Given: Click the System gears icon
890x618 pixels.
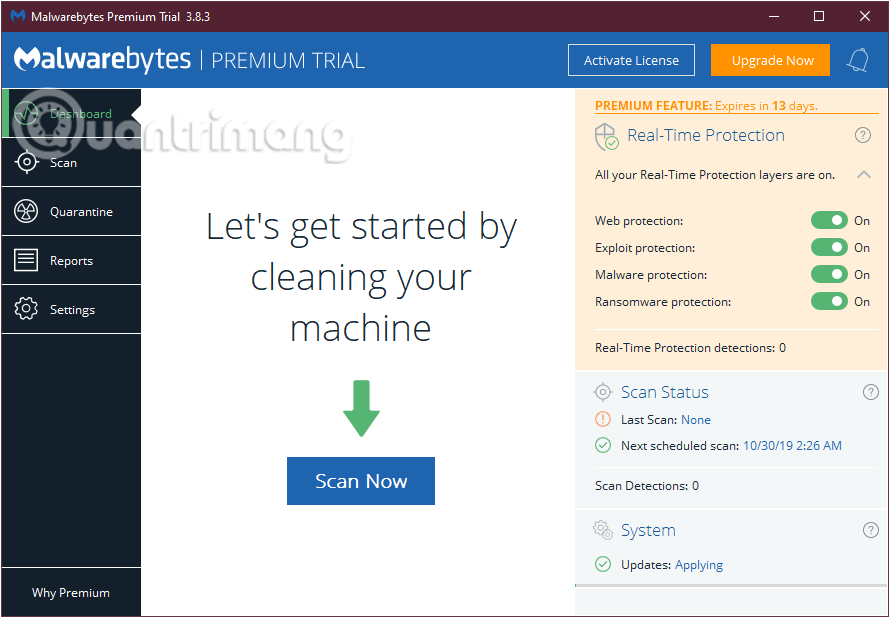Looking at the screenshot, I should coord(603,530).
